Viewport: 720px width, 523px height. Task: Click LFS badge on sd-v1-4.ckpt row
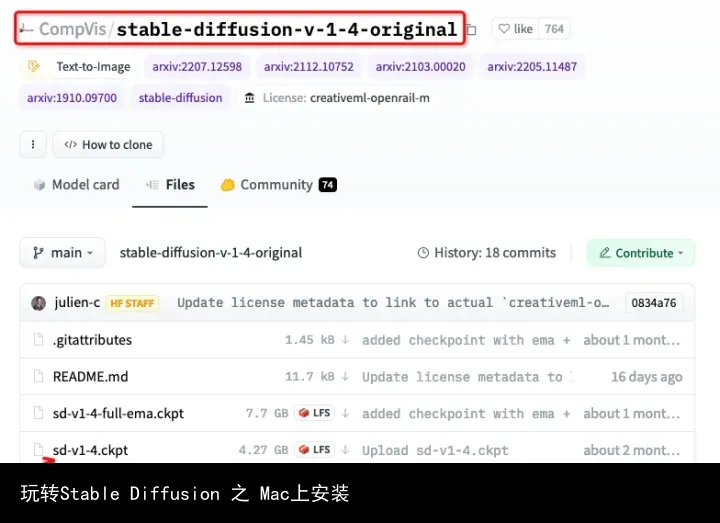315,450
